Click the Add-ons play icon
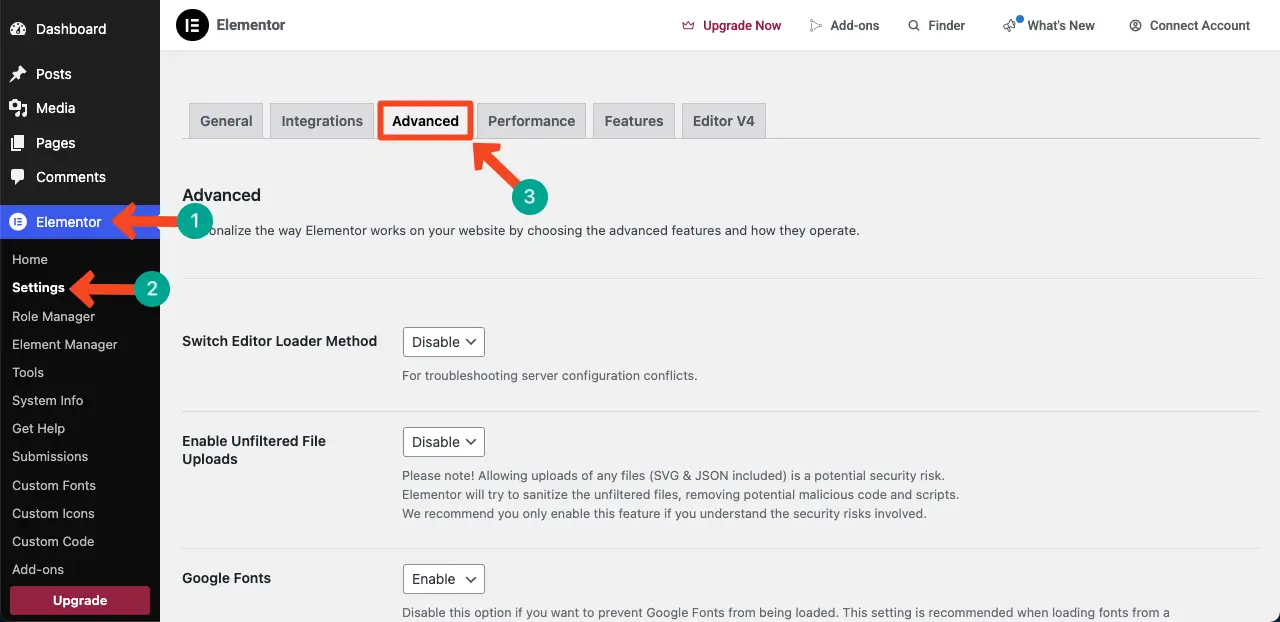 pos(816,25)
